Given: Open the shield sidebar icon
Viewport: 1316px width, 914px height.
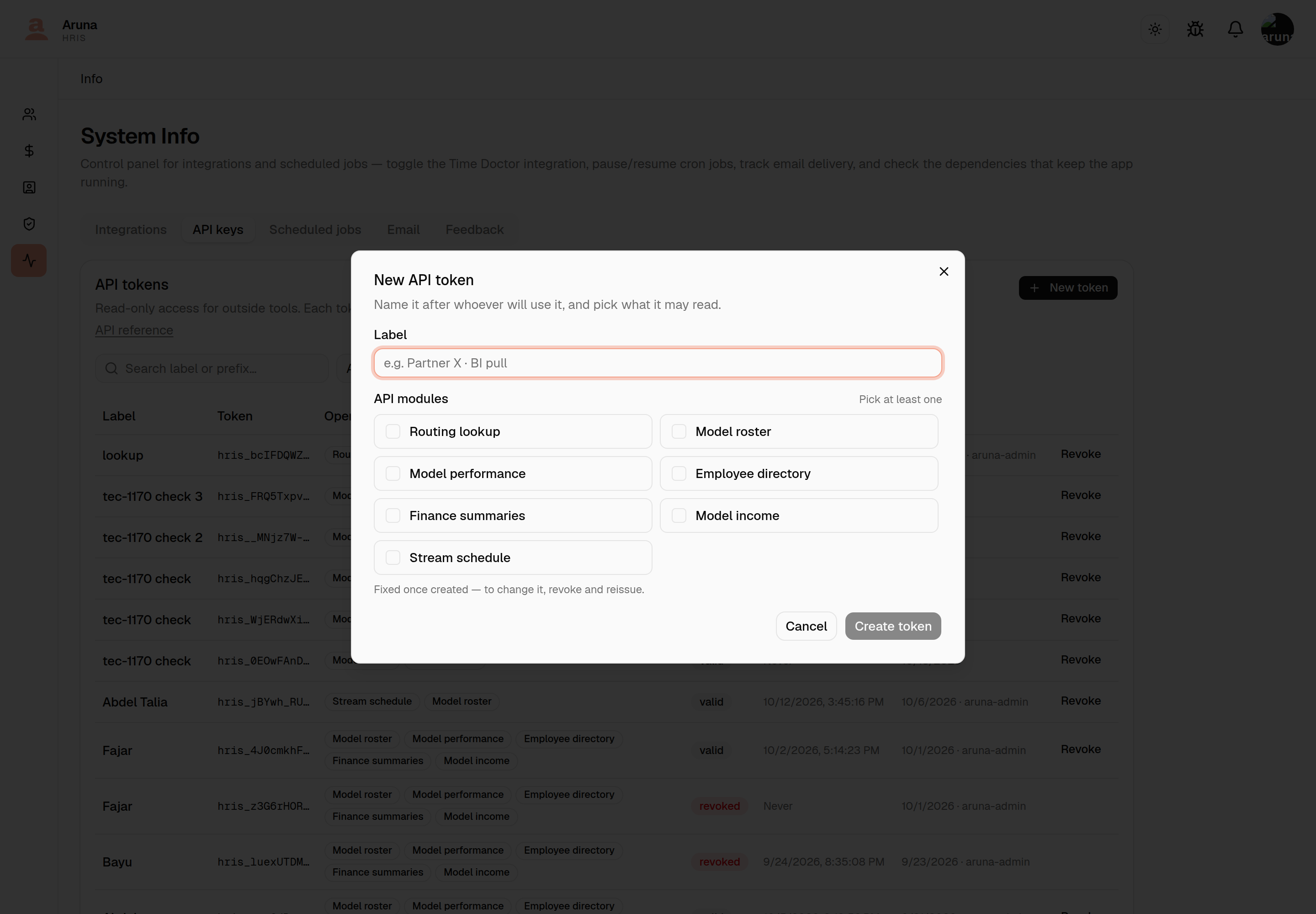Looking at the screenshot, I should click(29, 224).
